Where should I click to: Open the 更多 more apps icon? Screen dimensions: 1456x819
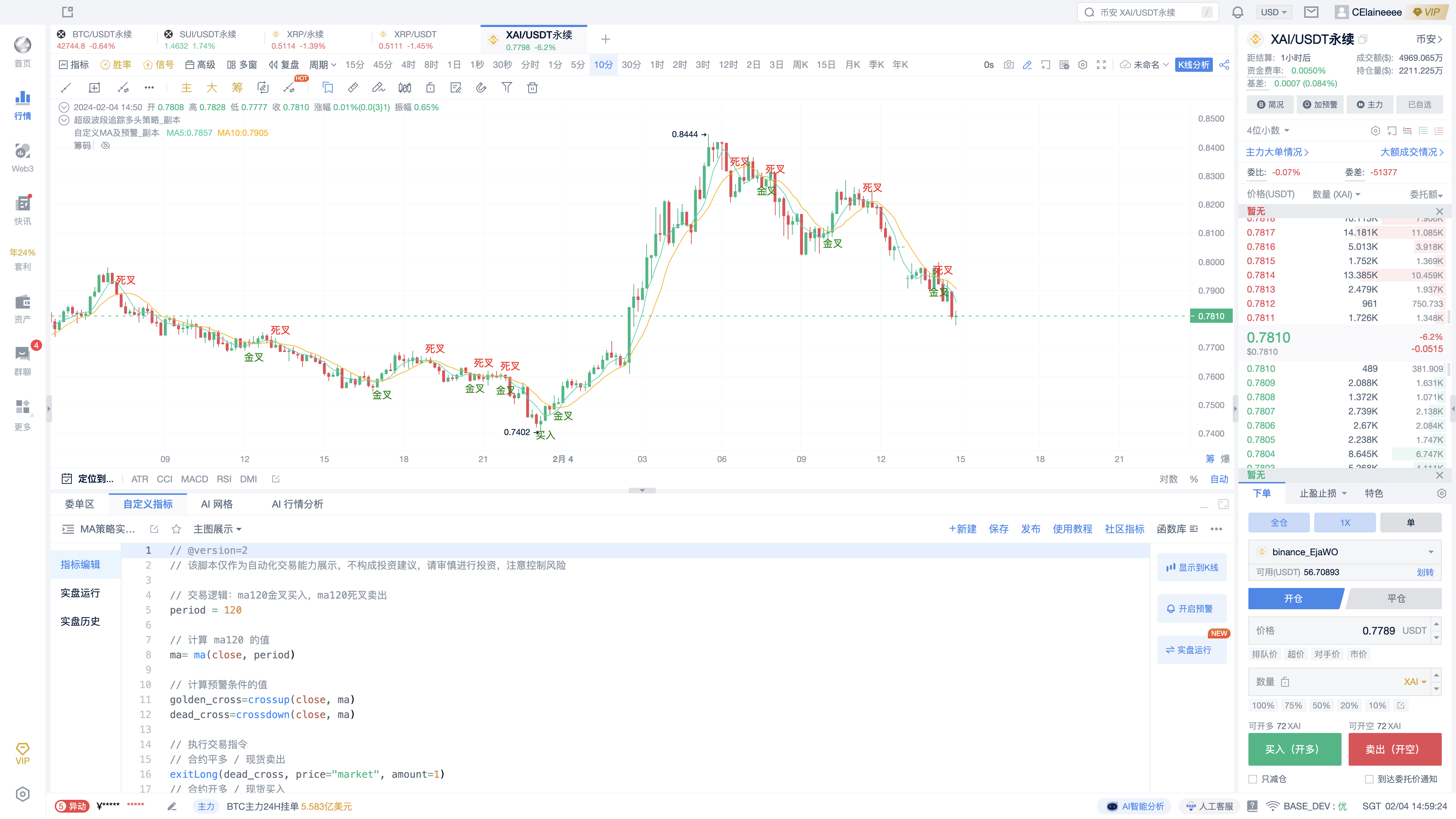pyautogui.click(x=23, y=415)
